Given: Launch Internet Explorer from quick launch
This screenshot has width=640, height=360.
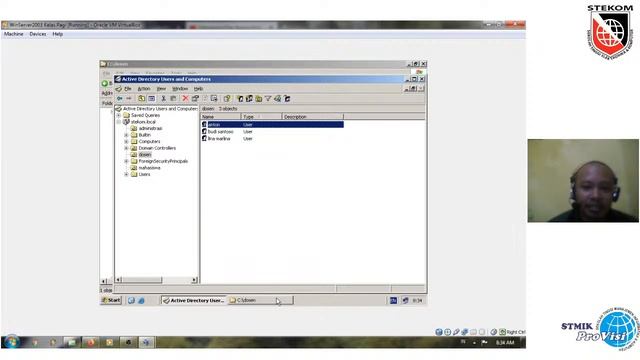Looking at the screenshot, I should coord(141,301).
